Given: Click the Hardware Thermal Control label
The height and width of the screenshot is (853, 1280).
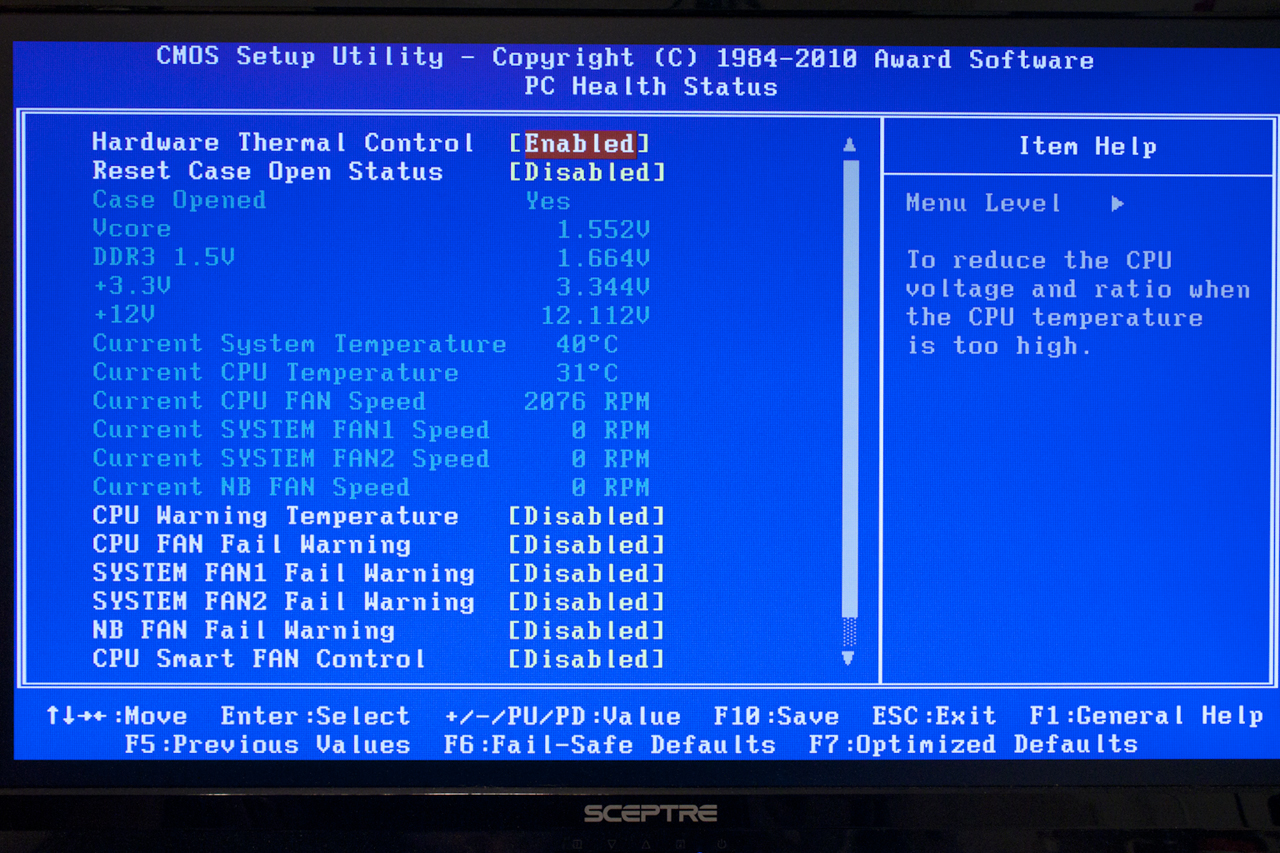Looking at the screenshot, I should (283, 143).
